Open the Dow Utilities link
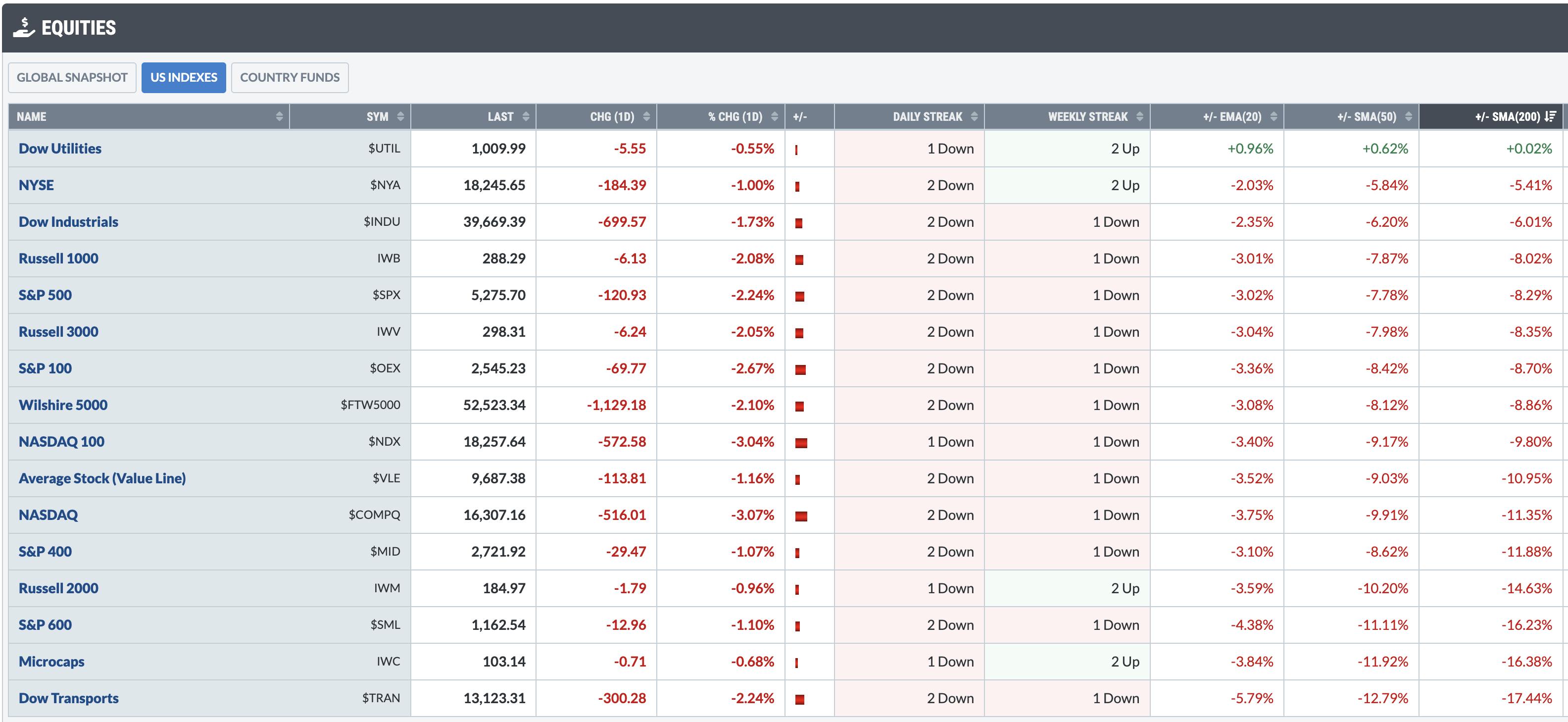 point(60,149)
